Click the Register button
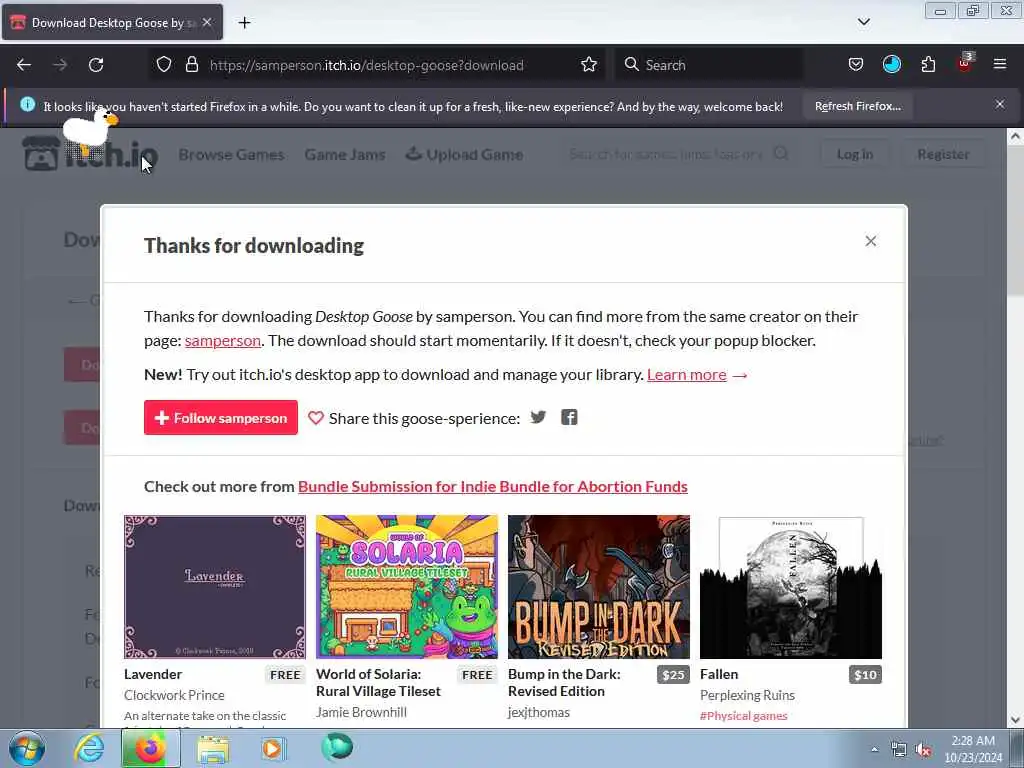 [x=943, y=154]
